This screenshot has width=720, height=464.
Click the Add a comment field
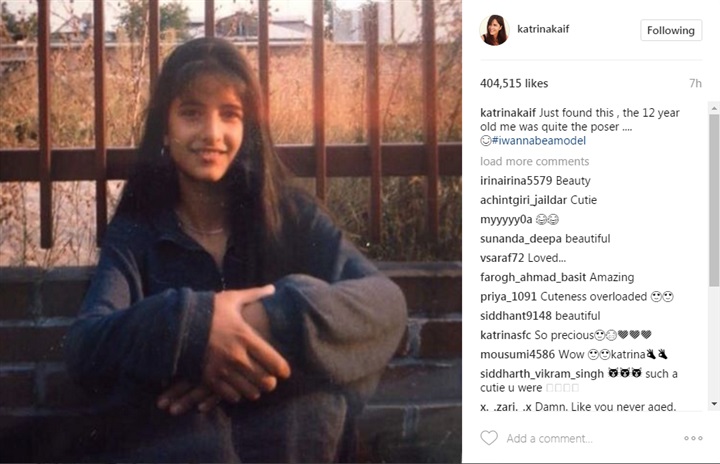[x=549, y=439]
